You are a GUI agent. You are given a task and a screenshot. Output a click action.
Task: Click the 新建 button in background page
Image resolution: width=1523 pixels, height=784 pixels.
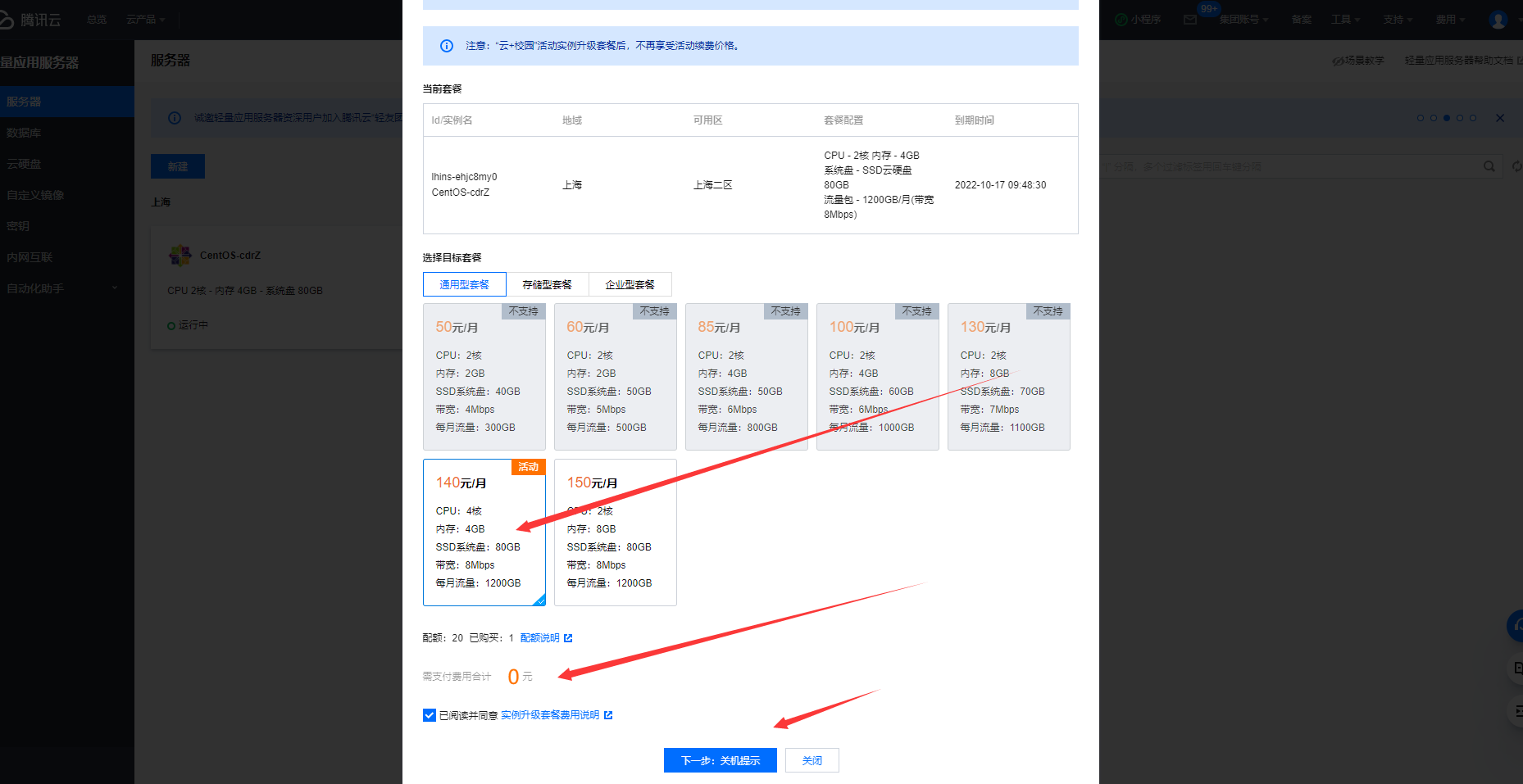coord(178,166)
